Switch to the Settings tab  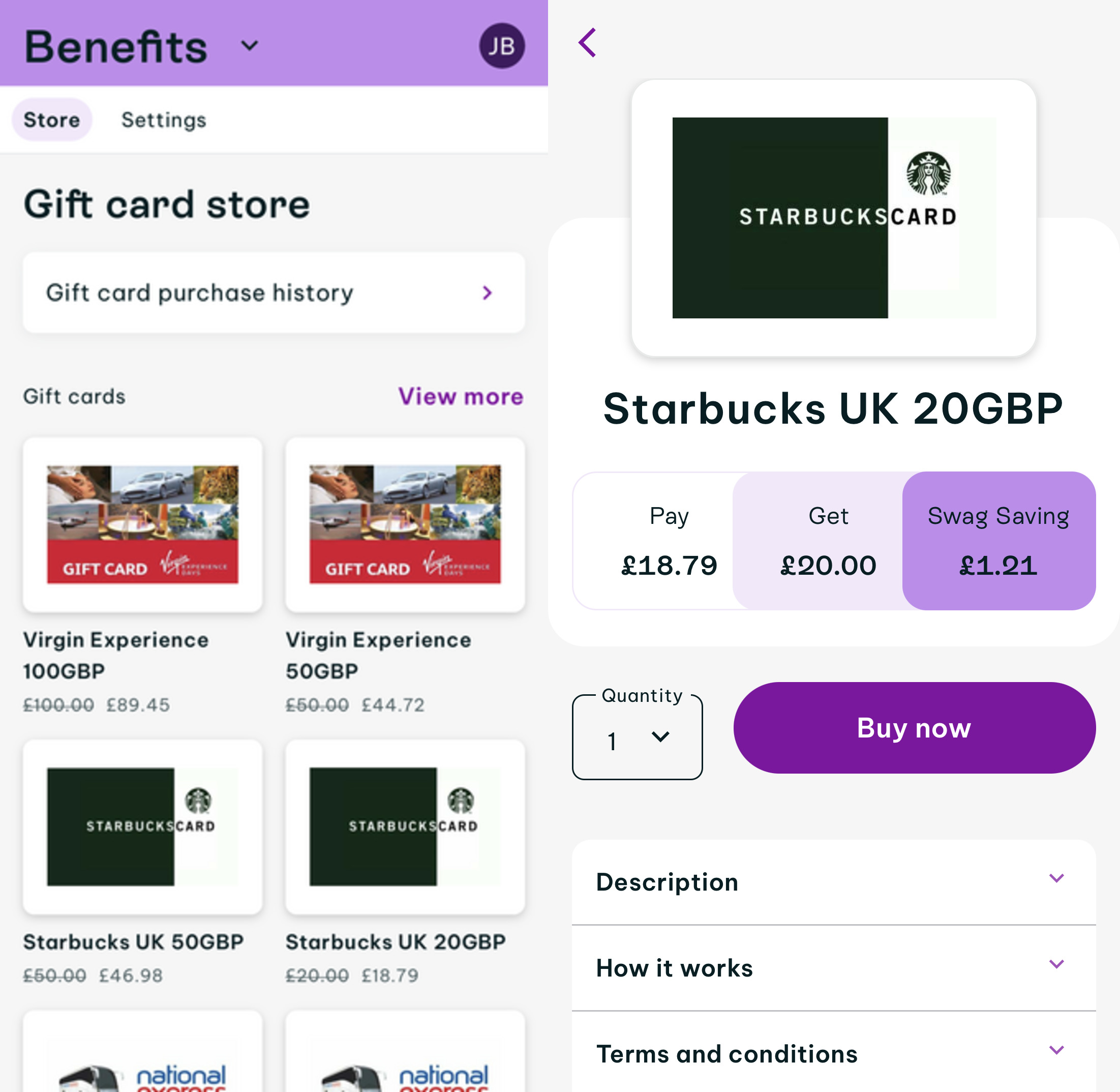click(164, 120)
